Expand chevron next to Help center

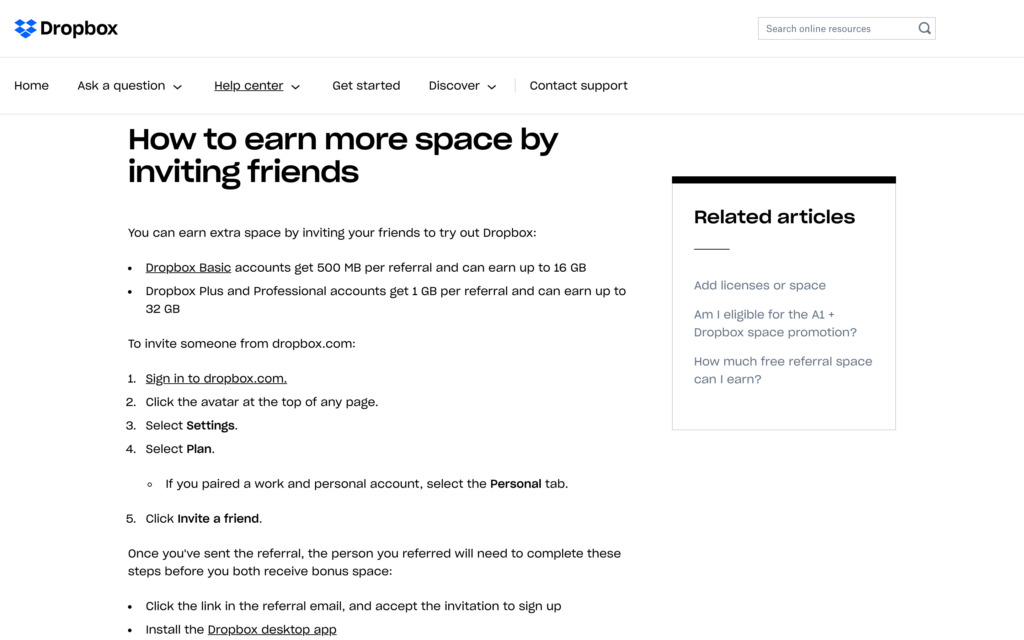(295, 87)
